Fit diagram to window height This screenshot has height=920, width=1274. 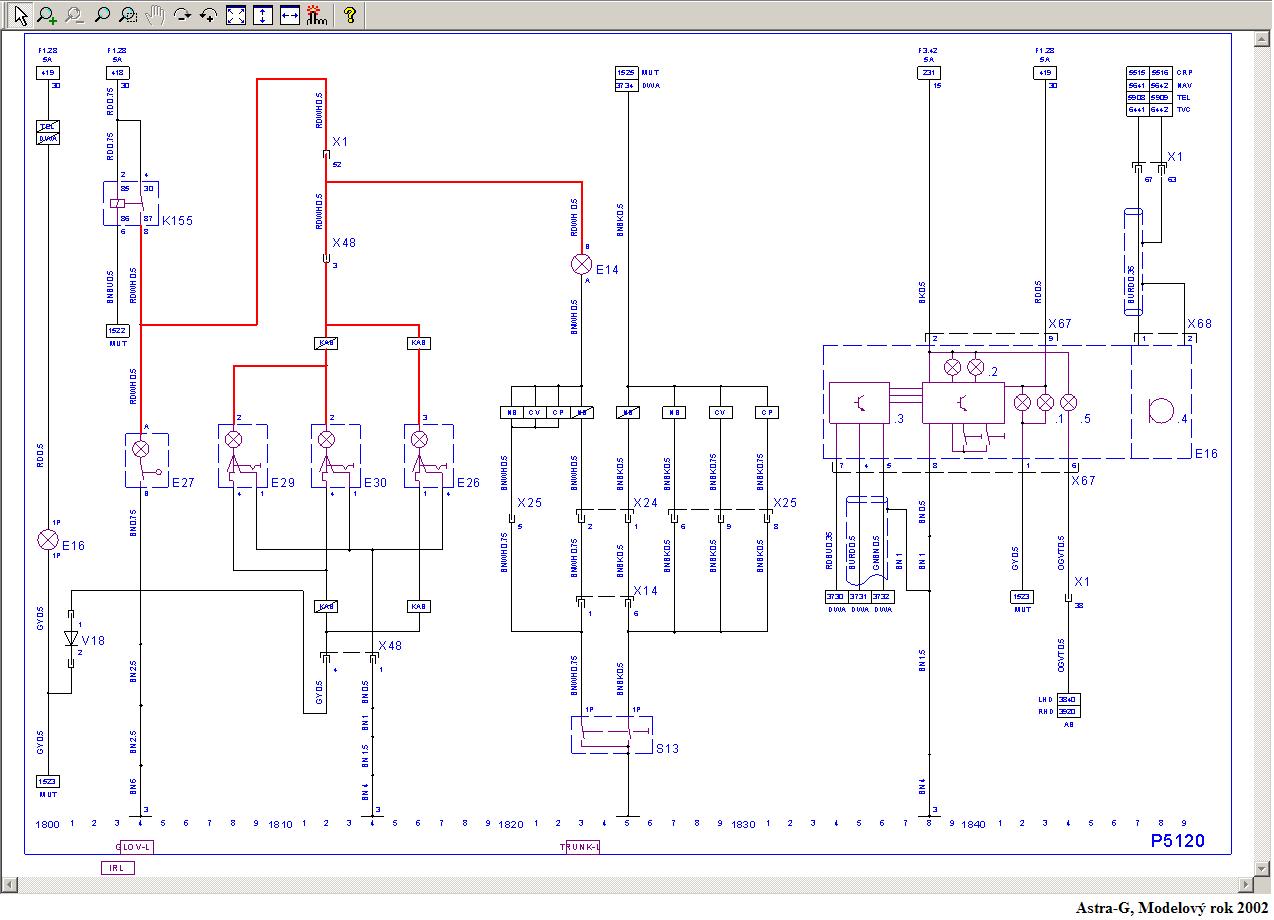click(x=263, y=15)
